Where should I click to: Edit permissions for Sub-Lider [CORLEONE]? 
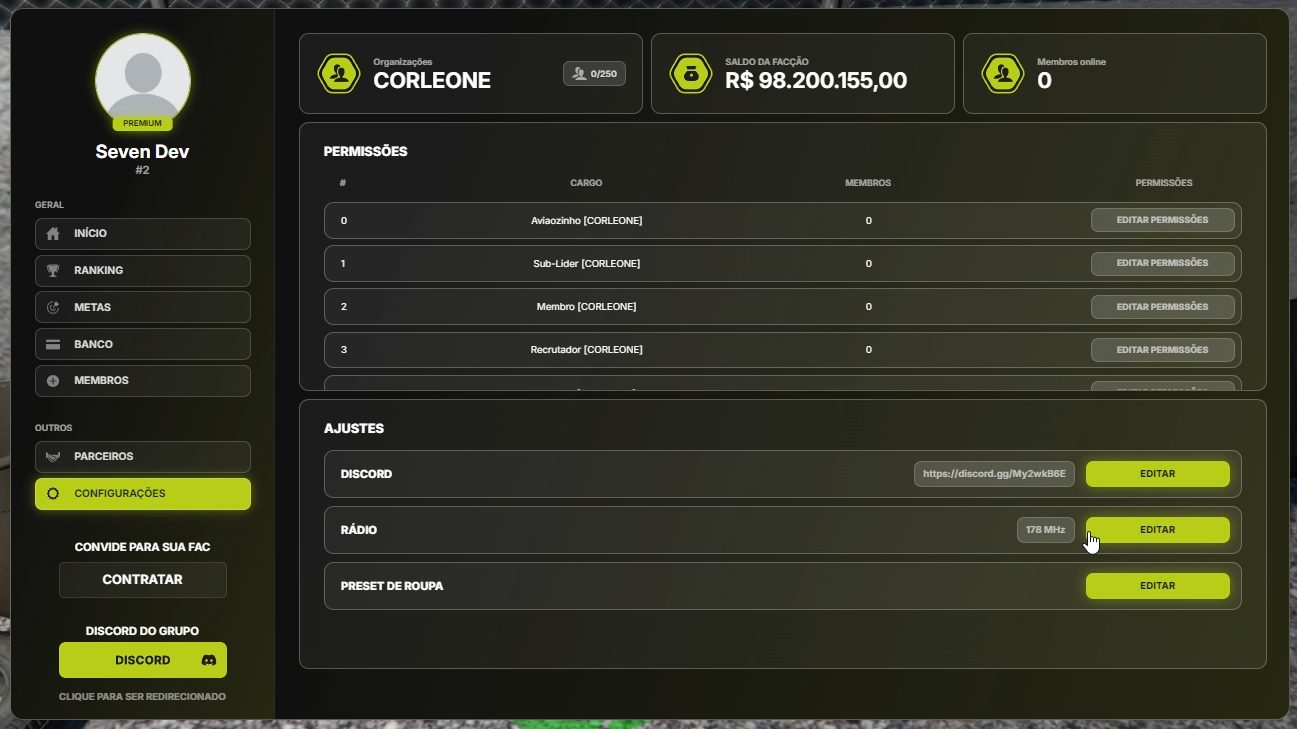[1162, 263]
